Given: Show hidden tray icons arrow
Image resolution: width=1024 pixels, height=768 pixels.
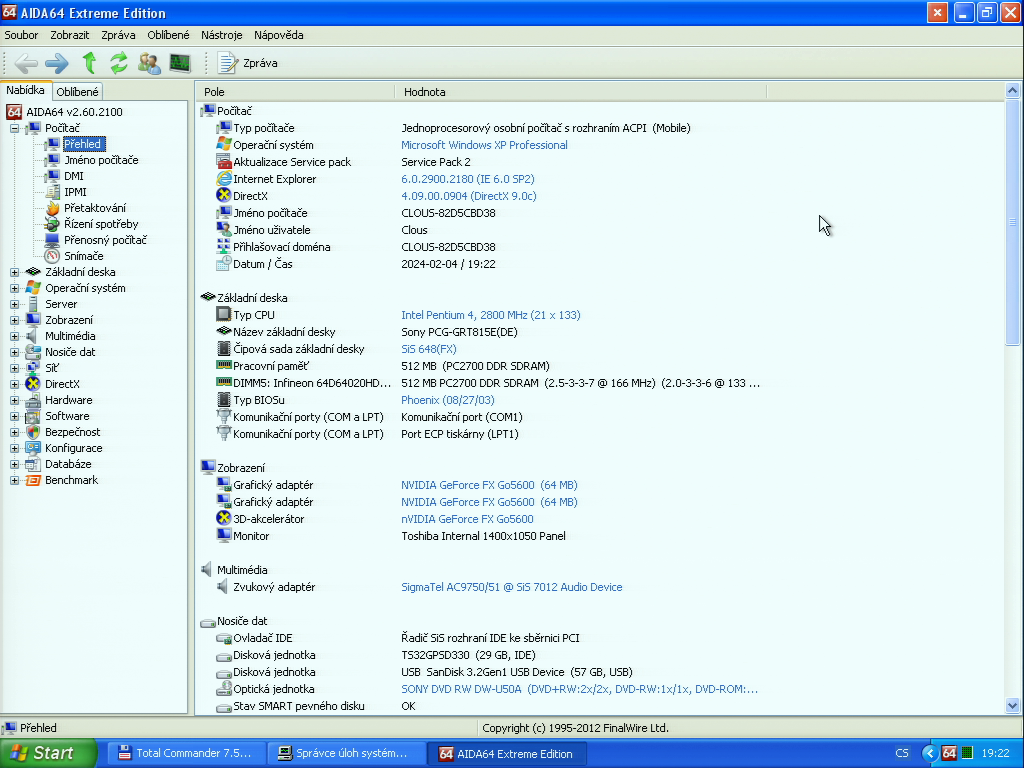Looking at the screenshot, I should [x=929, y=753].
